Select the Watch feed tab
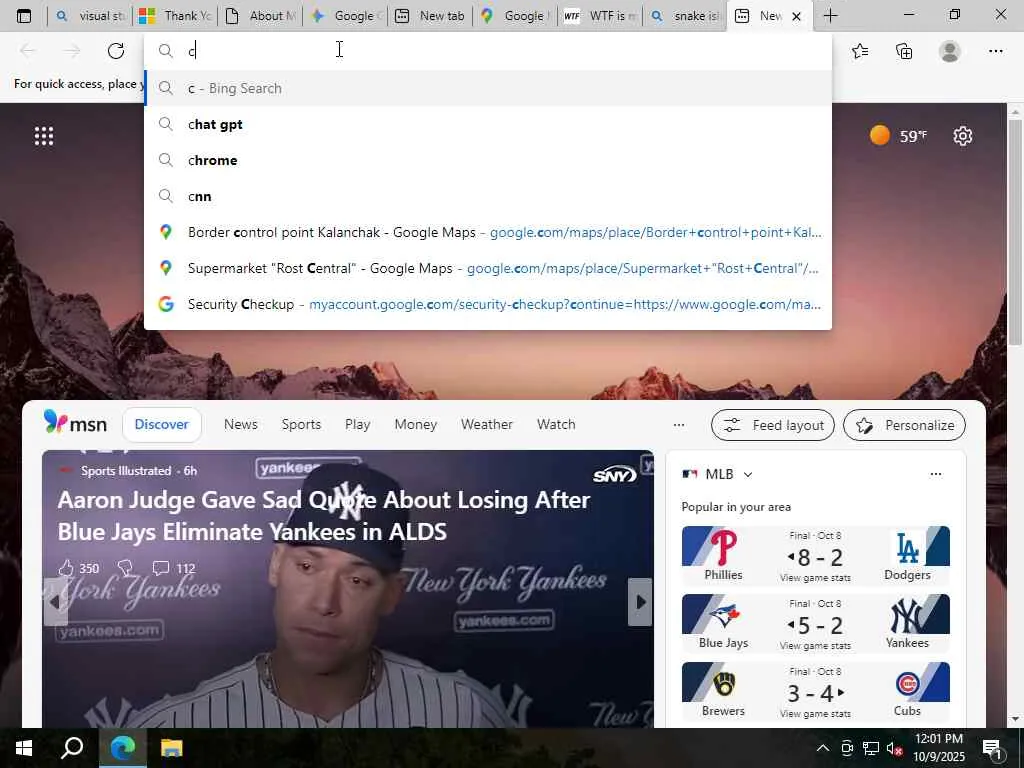 tap(556, 424)
